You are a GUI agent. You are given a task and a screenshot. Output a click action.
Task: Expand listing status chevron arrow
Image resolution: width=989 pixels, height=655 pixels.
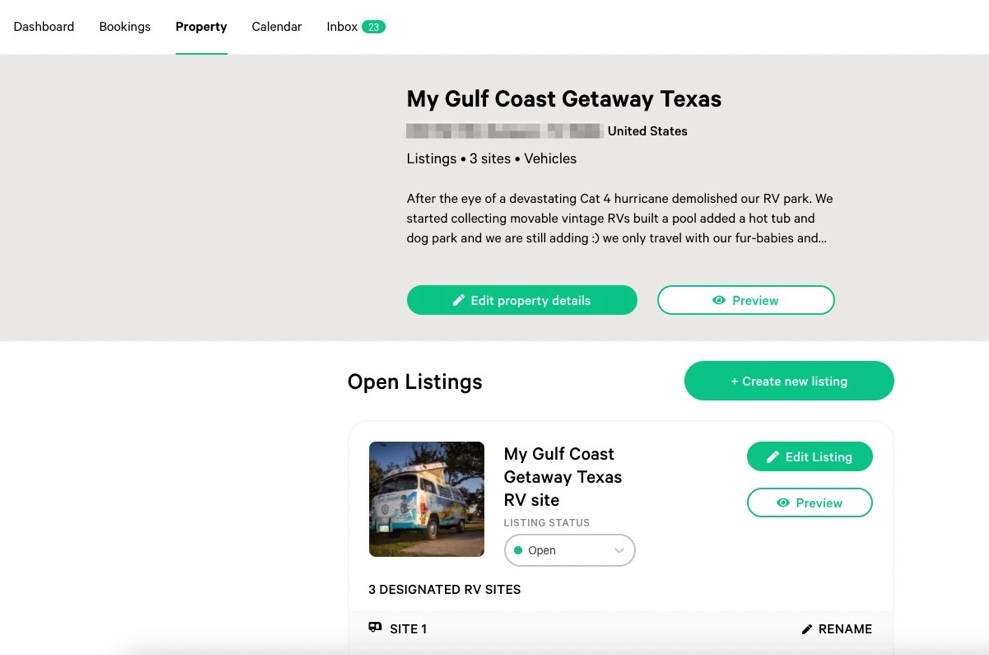tap(619, 550)
